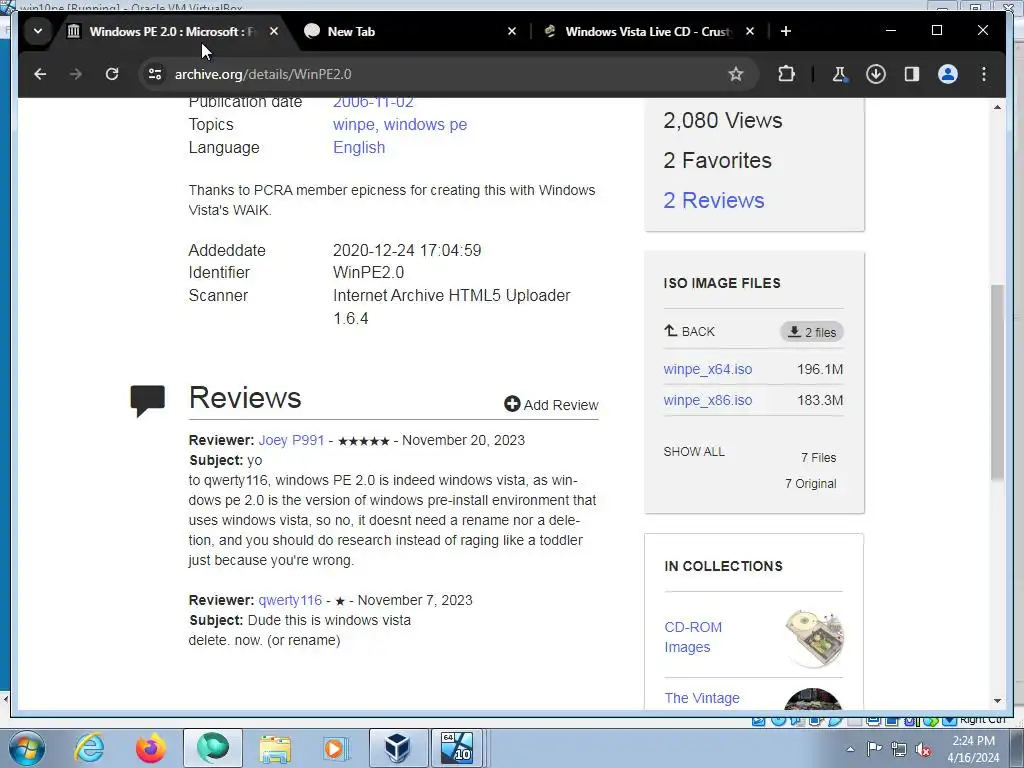Open VirtualBox manager on taskbar
The height and width of the screenshot is (768, 1024).
[398, 748]
